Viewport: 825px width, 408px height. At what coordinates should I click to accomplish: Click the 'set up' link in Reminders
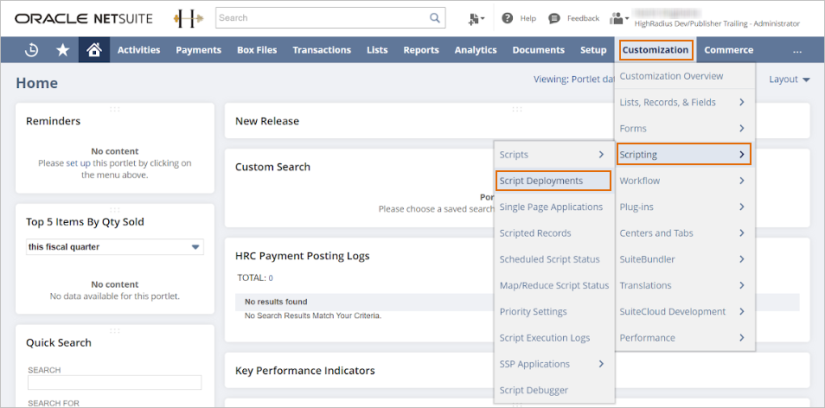(x=78, y=163)
